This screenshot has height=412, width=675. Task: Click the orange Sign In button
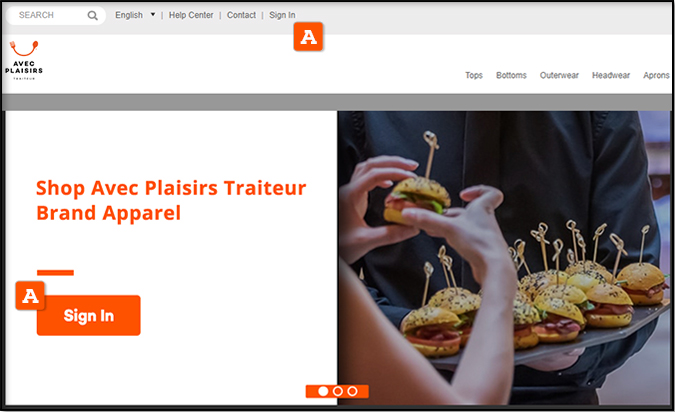click(89, 316)
